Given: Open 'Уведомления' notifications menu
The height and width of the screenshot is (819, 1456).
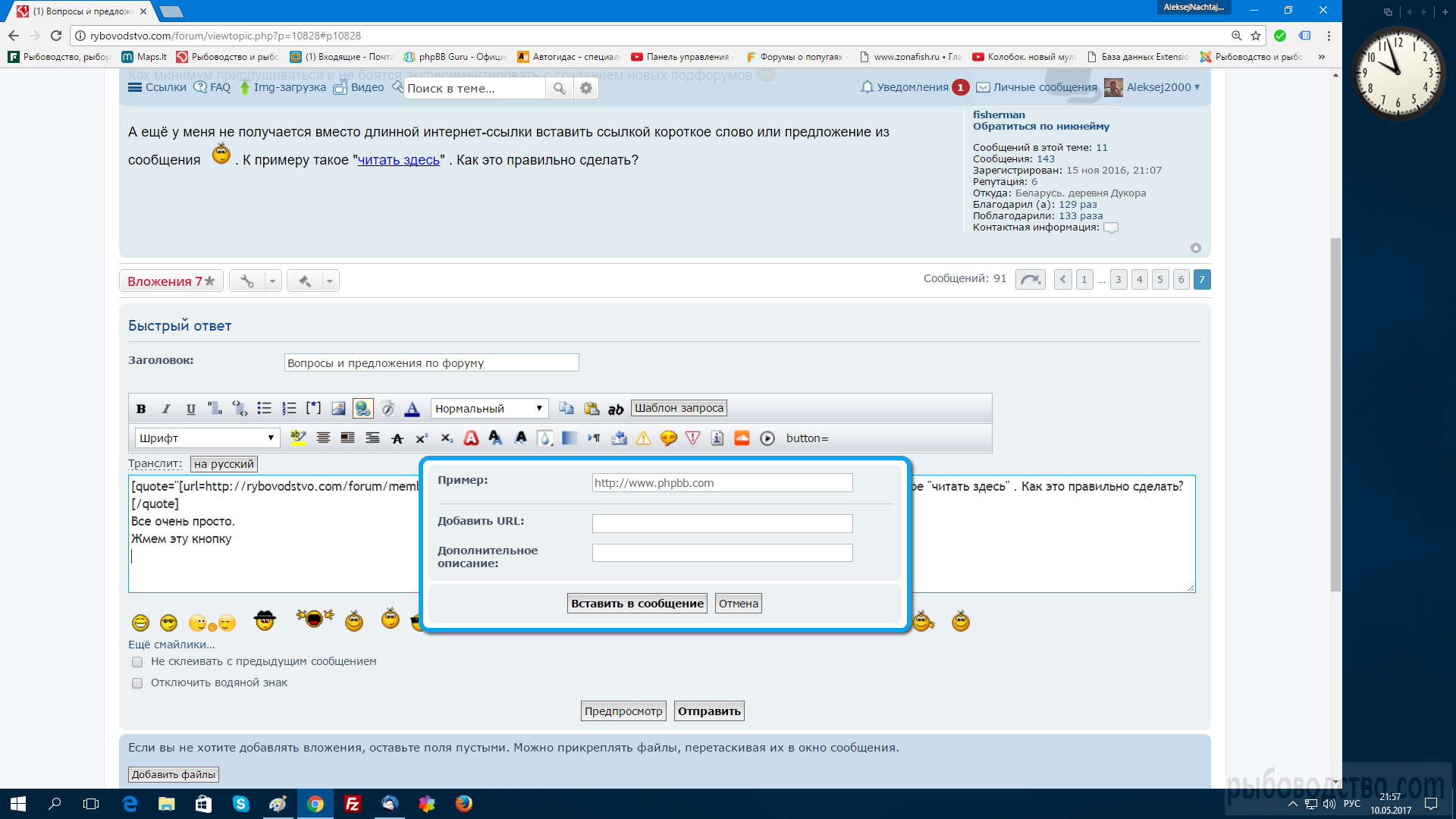Looking at the screenshot, I should click(x=912, y=87).
